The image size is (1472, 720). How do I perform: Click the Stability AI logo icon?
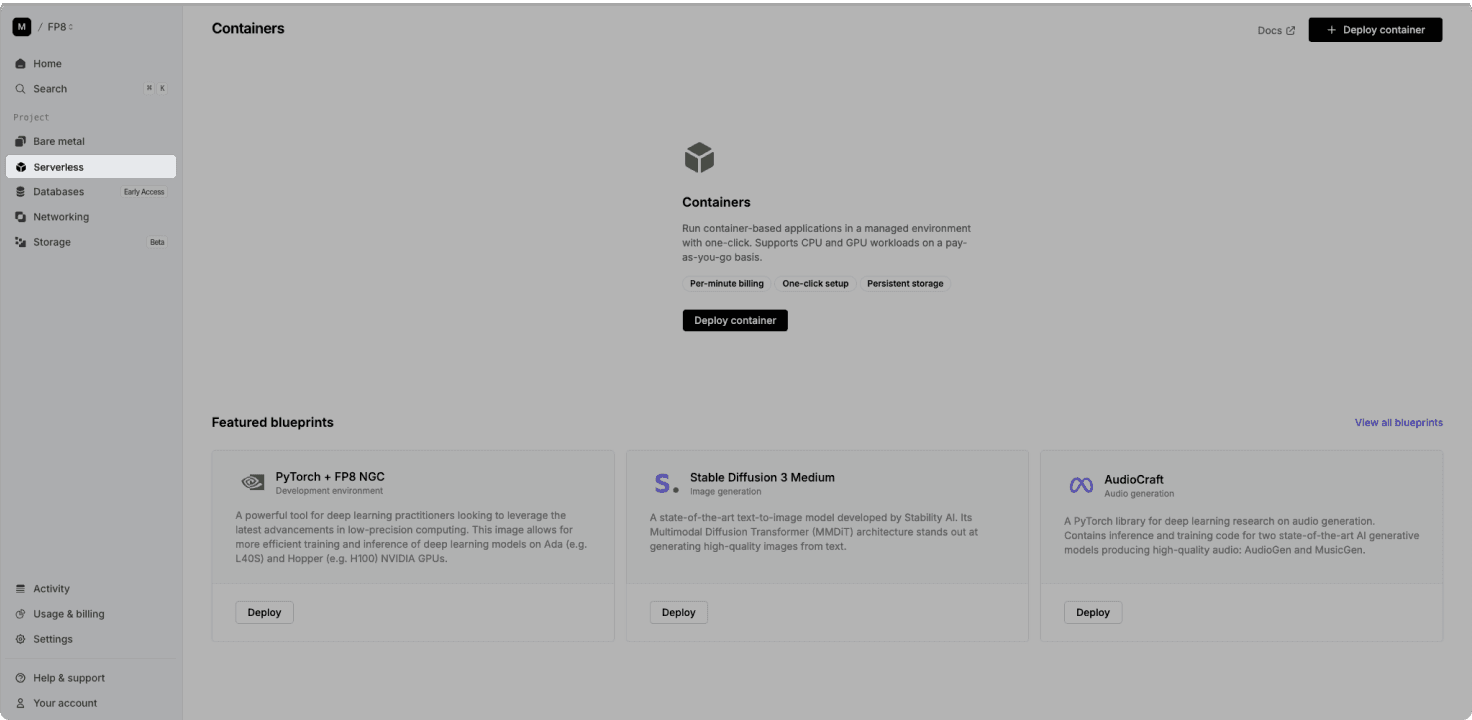click(665, 483)
